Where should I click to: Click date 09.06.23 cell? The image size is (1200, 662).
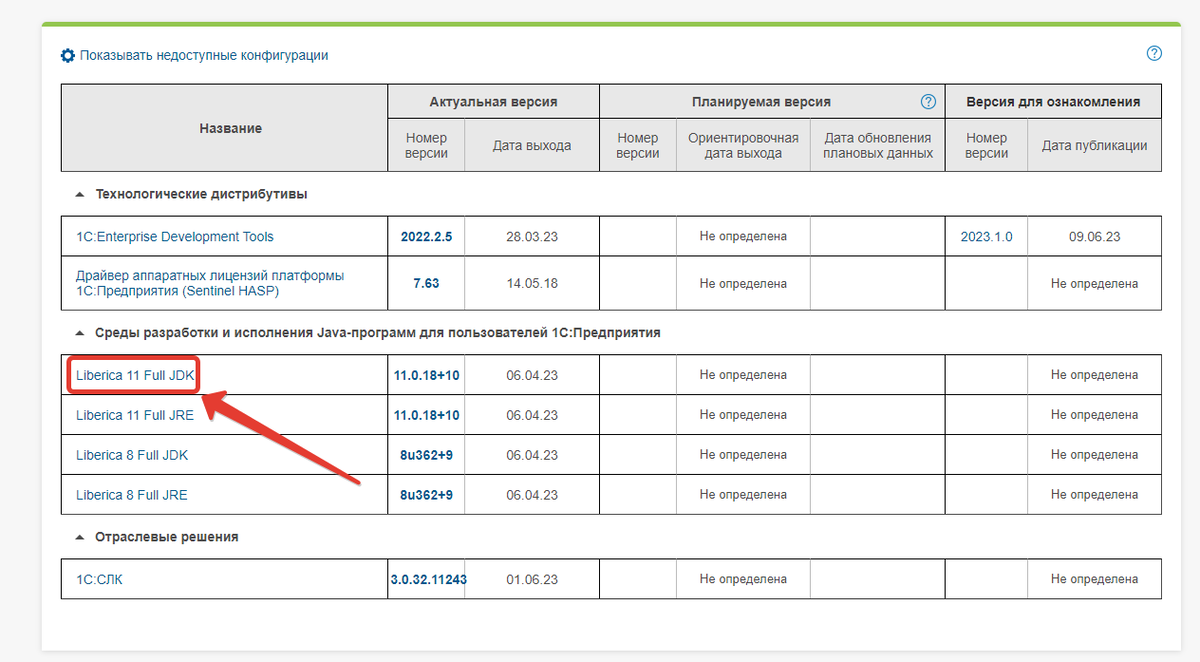(1094, 237)
